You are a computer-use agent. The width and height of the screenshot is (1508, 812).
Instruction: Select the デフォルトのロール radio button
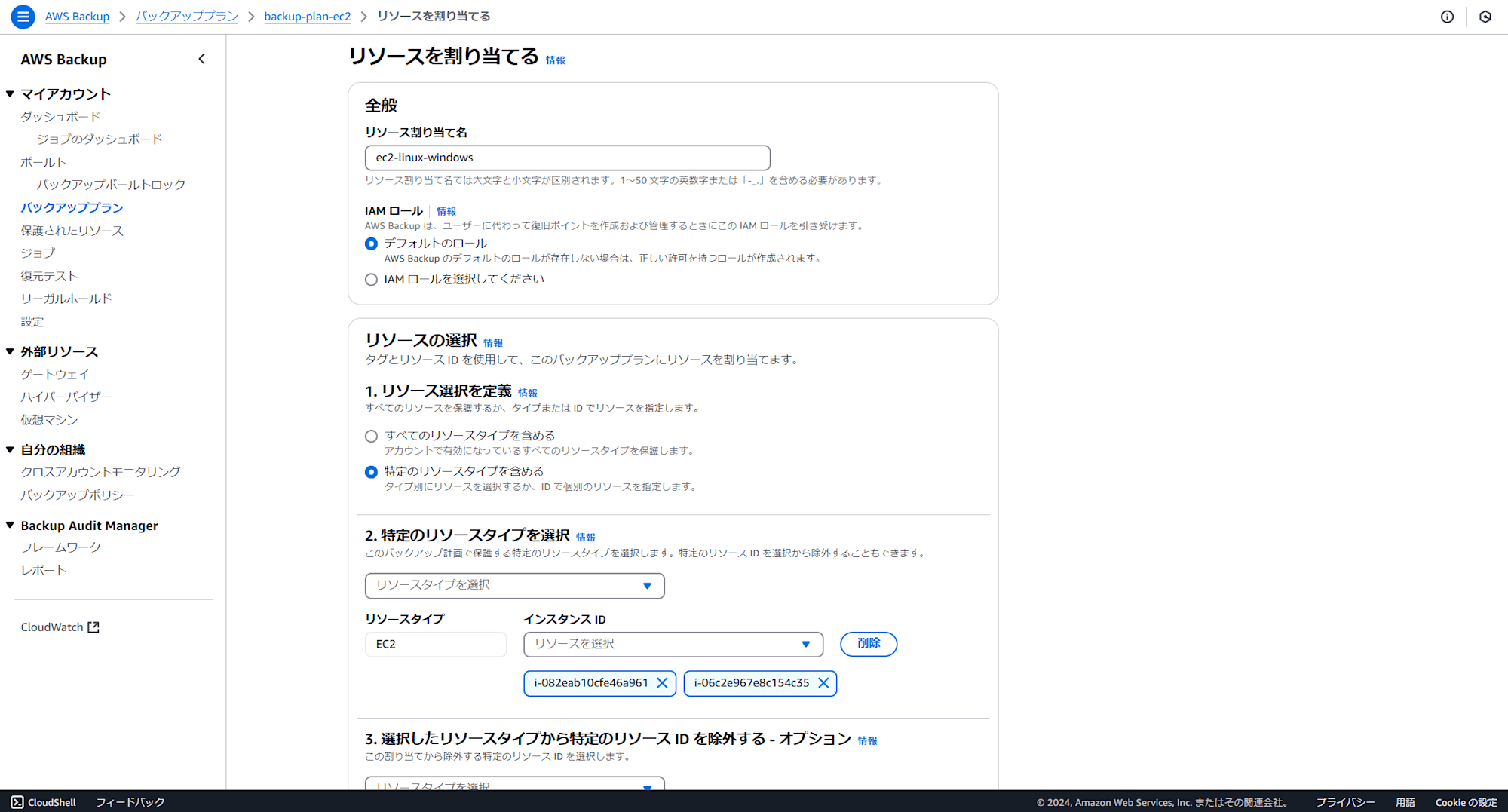coord(371,244)
